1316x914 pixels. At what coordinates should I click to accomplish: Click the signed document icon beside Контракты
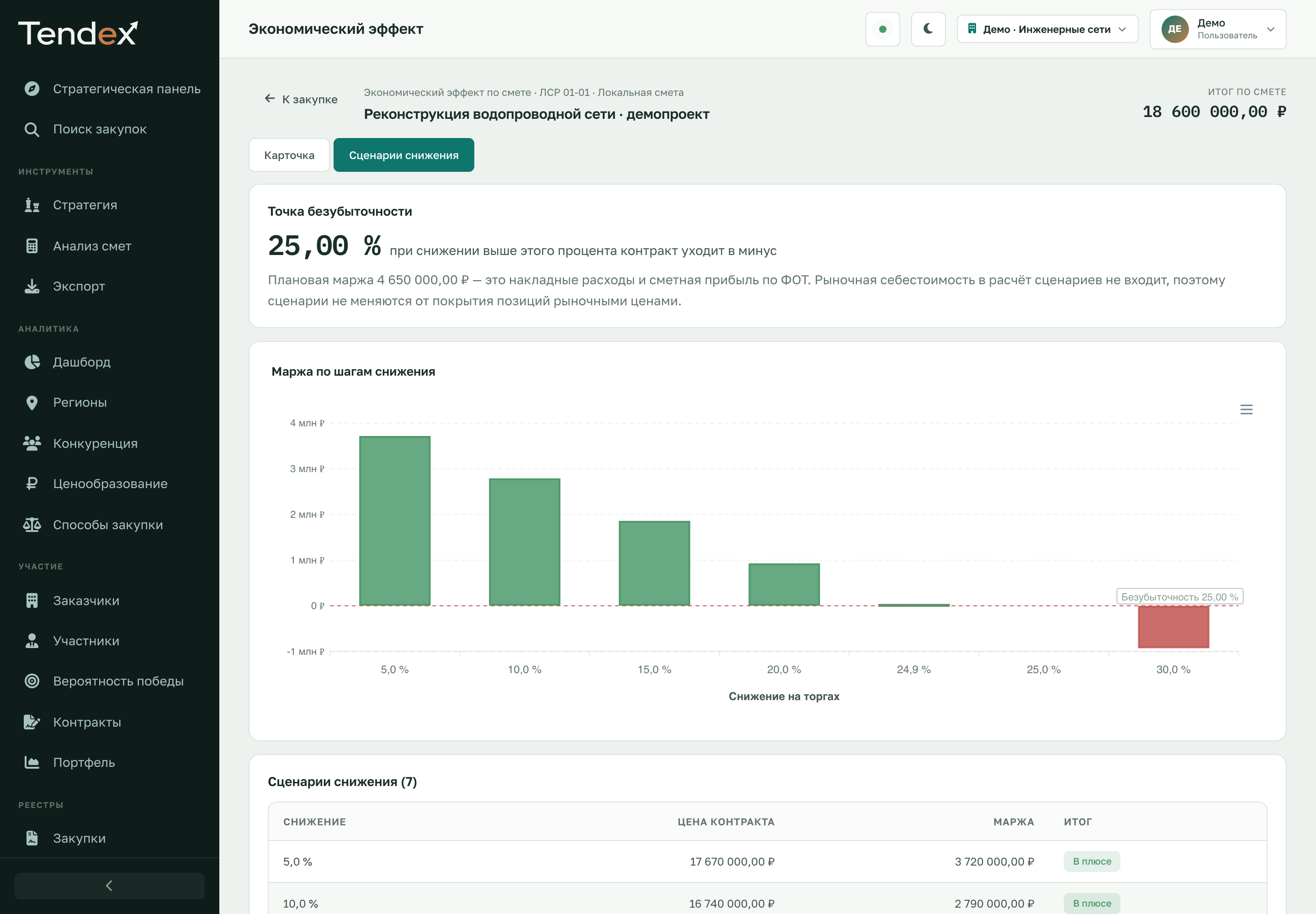(x=32, y=722)
